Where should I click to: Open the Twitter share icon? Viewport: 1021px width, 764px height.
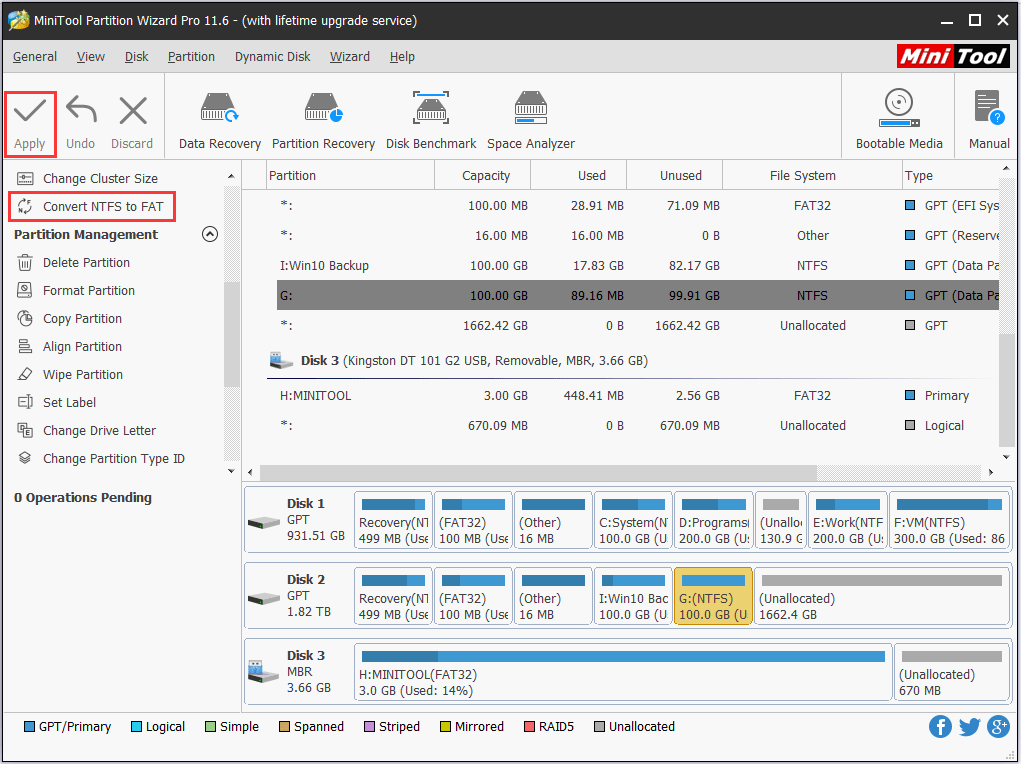(969, 726)
